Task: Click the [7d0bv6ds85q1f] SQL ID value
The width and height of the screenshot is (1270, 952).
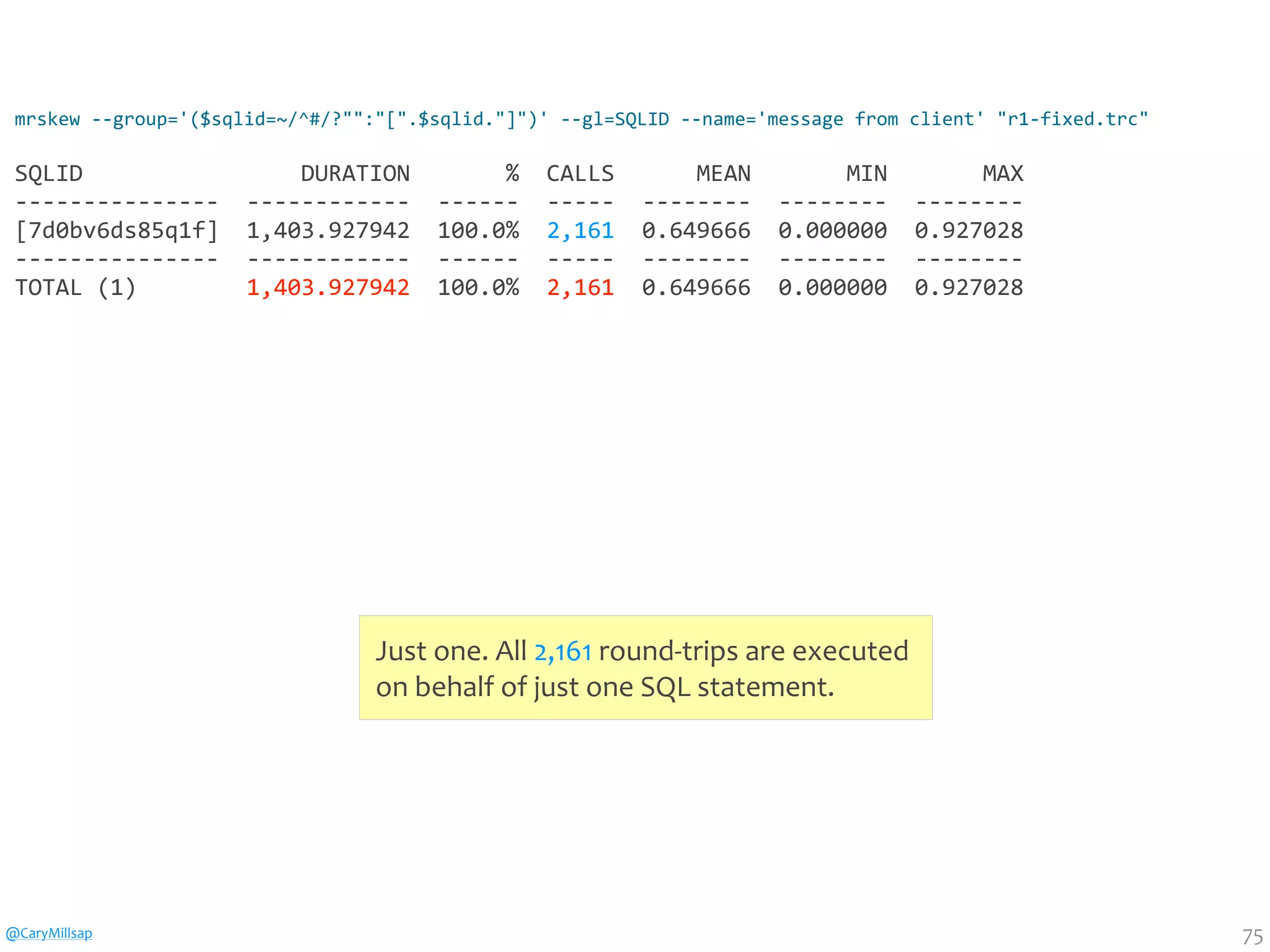Action: 117,231
